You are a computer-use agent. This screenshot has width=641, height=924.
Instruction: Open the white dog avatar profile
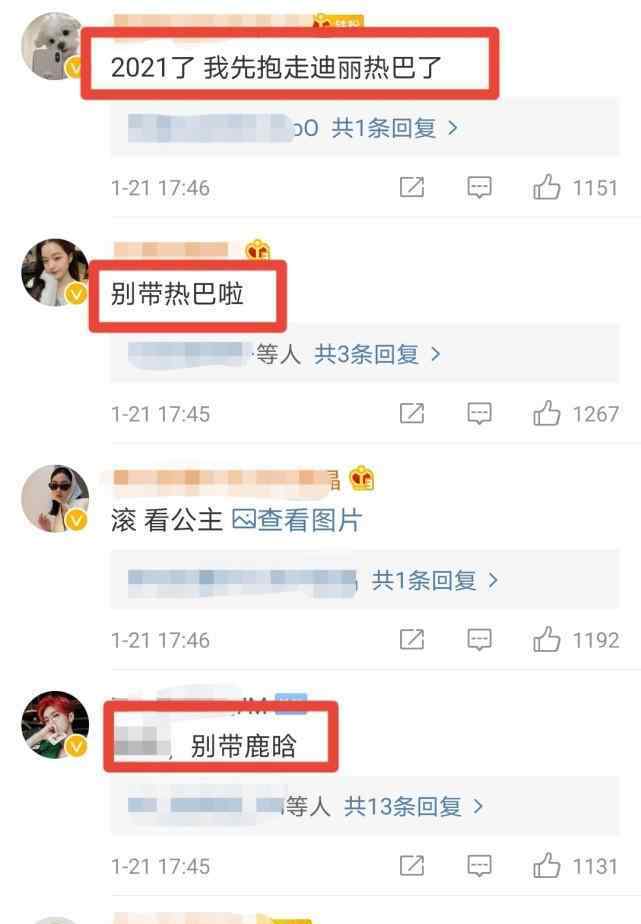point(54,46)
